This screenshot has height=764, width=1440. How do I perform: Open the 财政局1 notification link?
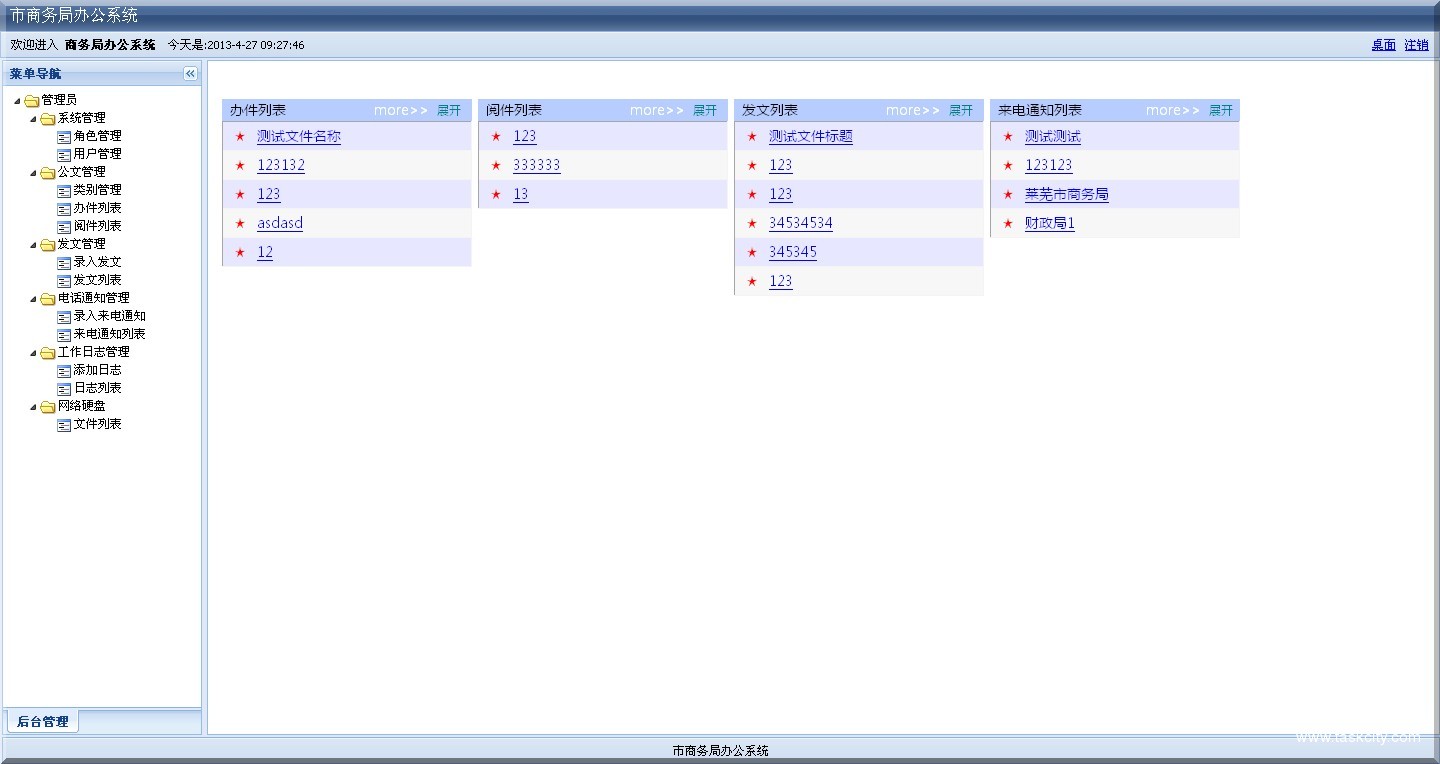[x=1050, y=223]
